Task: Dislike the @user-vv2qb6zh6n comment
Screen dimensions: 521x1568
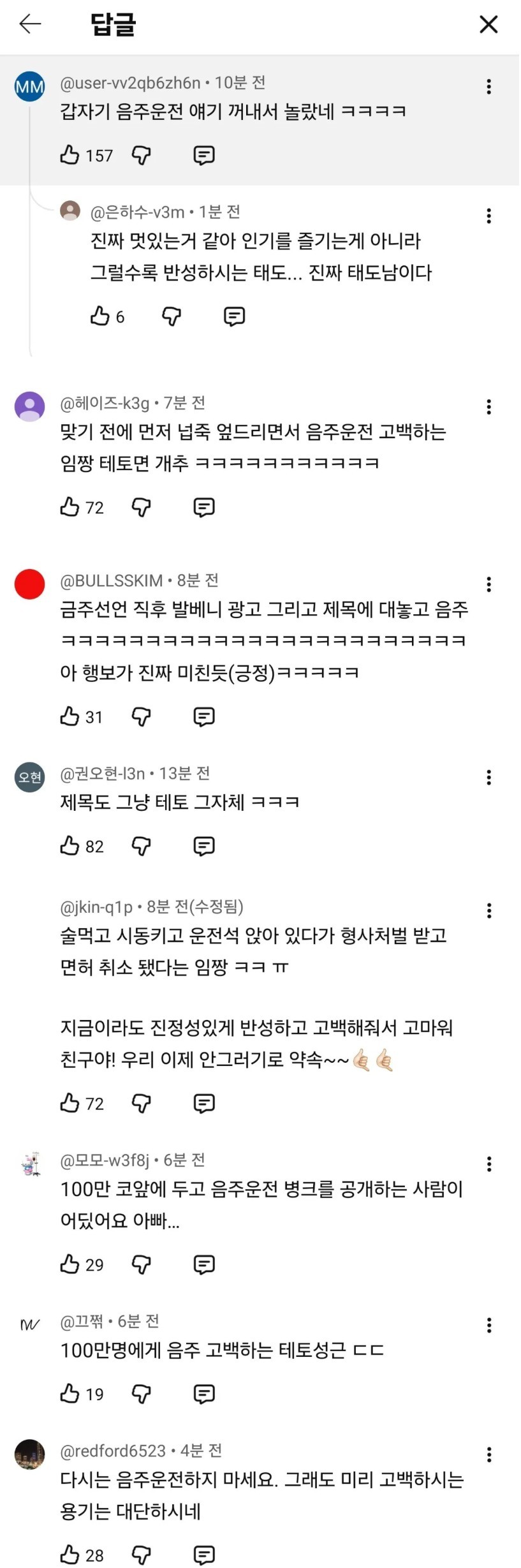Action: click(x=141, y=155)
